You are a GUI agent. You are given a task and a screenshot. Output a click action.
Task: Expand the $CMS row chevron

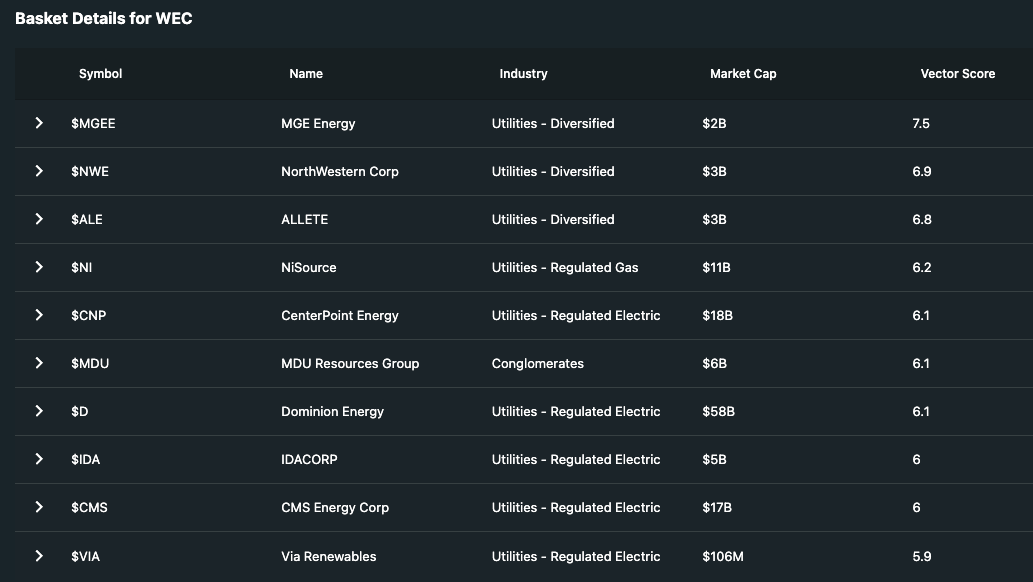coord(39,508)
